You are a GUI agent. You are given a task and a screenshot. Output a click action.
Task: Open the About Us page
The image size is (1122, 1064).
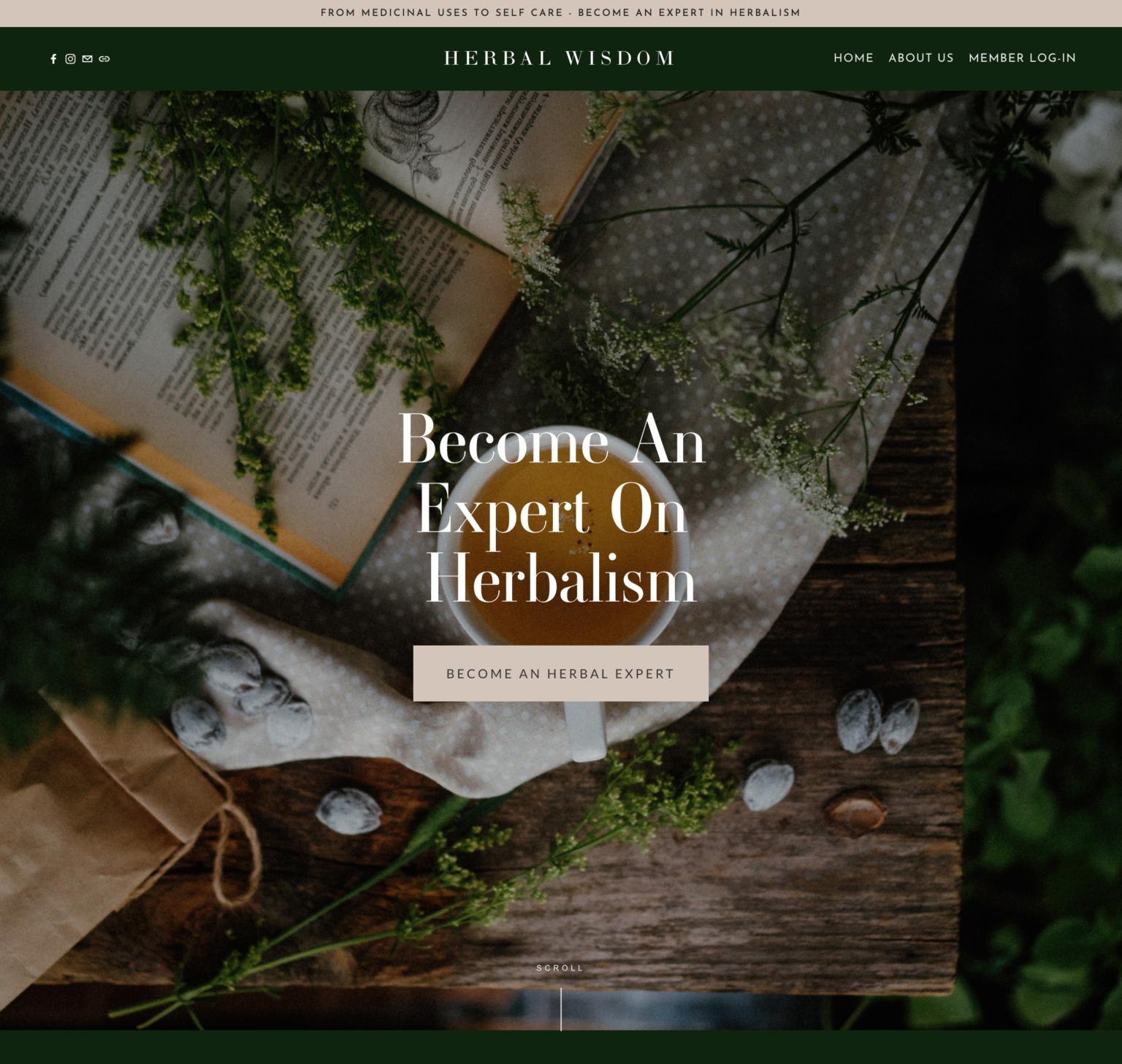pos(921,58)
